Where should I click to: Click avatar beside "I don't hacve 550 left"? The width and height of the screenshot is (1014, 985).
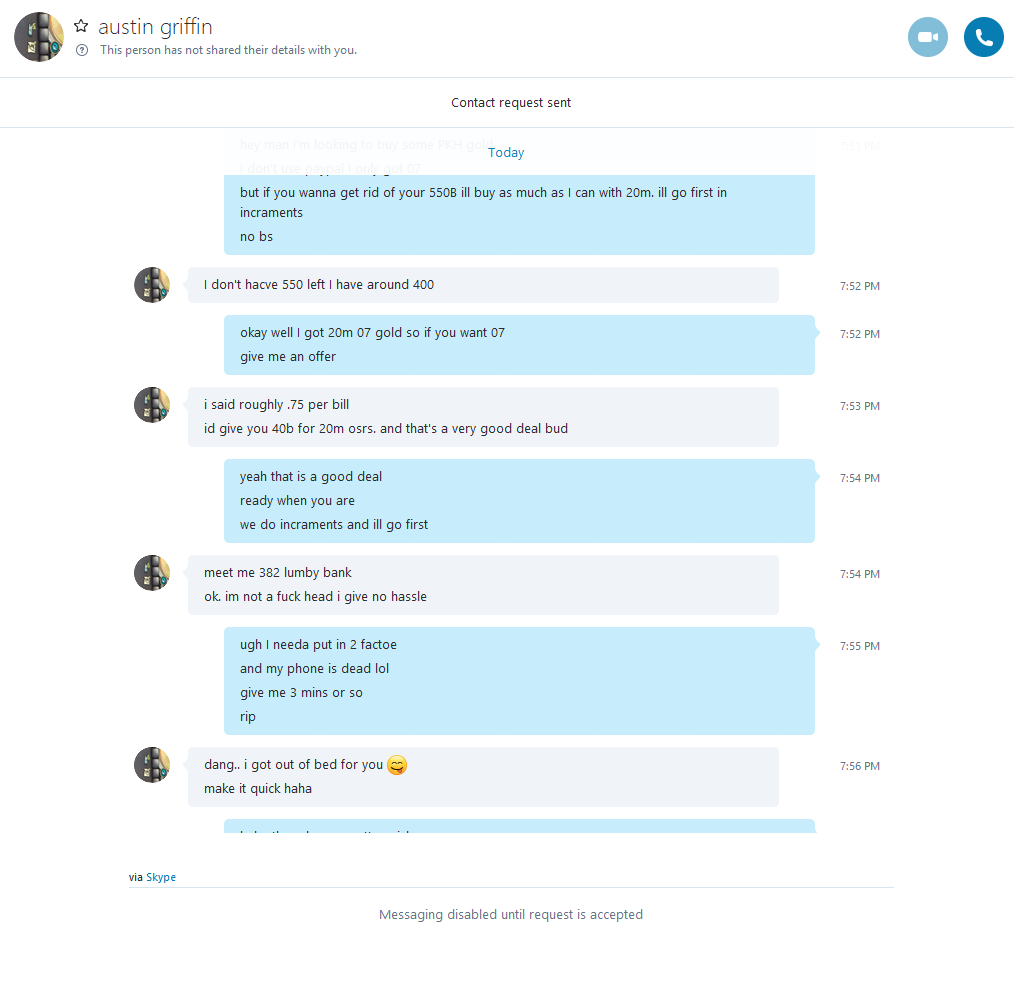coord(152,285)
